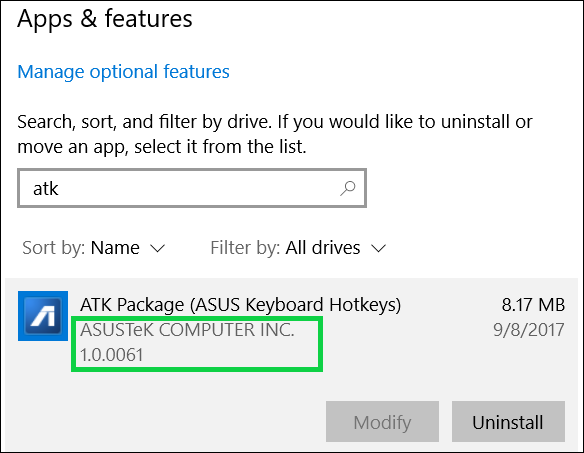The image size is (584, 453).
Task: Click the Apps & features page heading
Action: (x=105, y=19)
